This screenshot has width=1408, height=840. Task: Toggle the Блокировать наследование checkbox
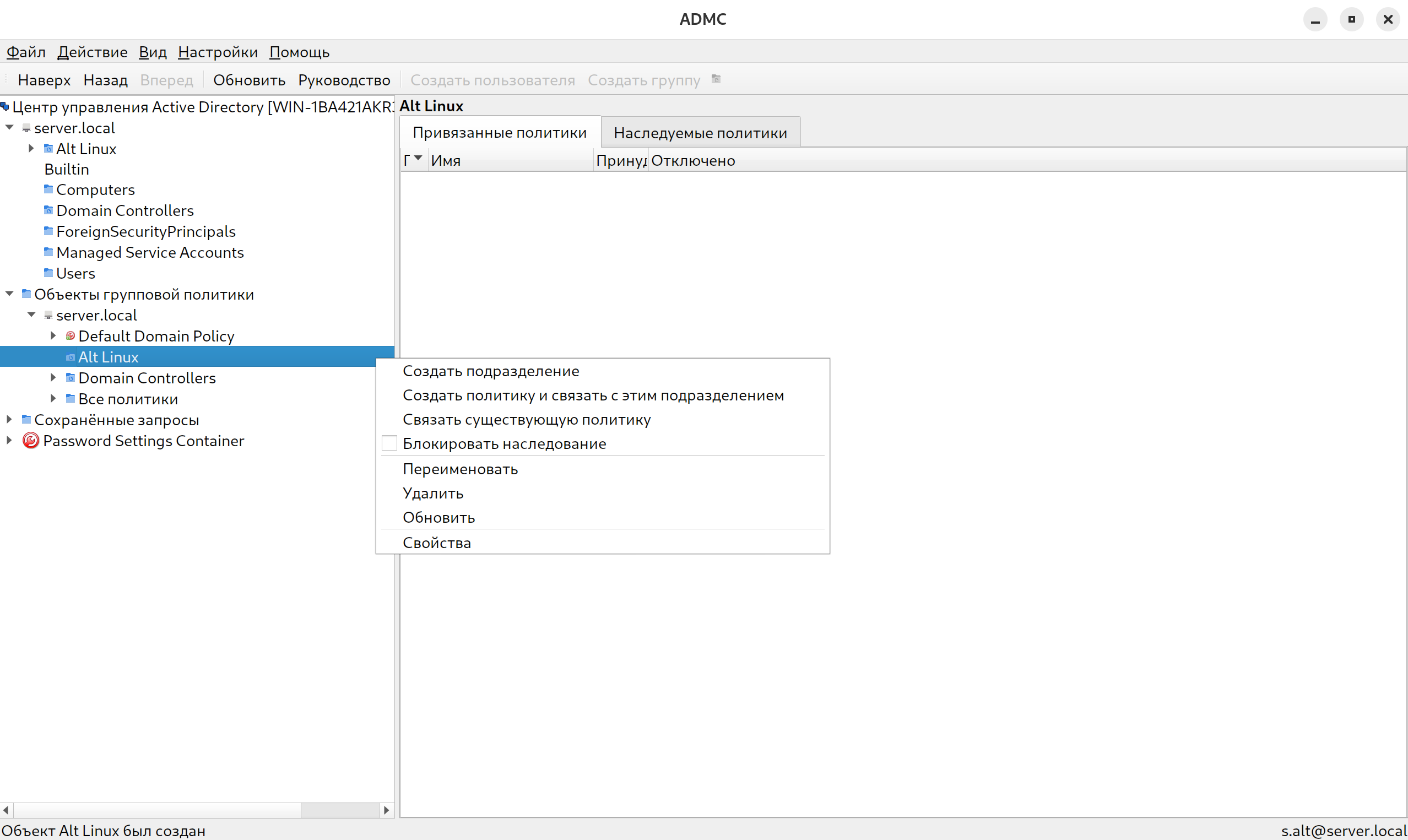(389, 443)
